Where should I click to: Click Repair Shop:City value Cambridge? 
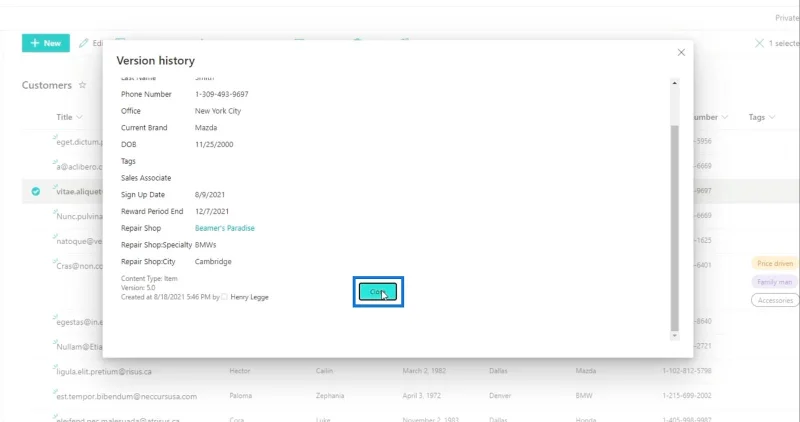pos(213,261)
